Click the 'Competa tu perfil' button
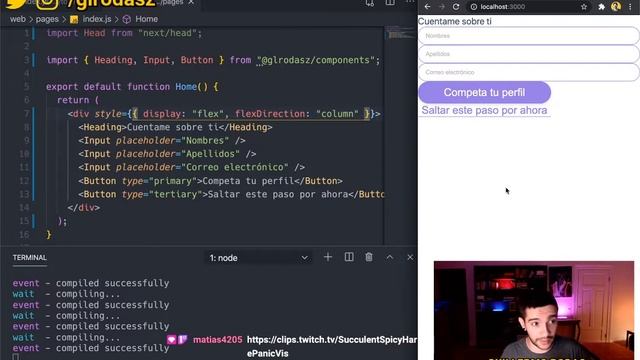This screenshot has width=640, height=360. click(x=484, y=92)
